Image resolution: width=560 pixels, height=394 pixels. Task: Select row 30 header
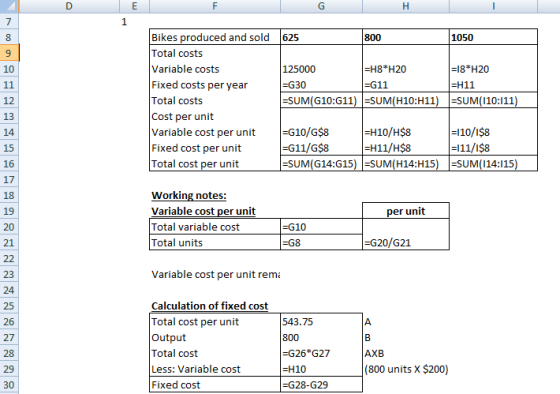pos(9,385)
